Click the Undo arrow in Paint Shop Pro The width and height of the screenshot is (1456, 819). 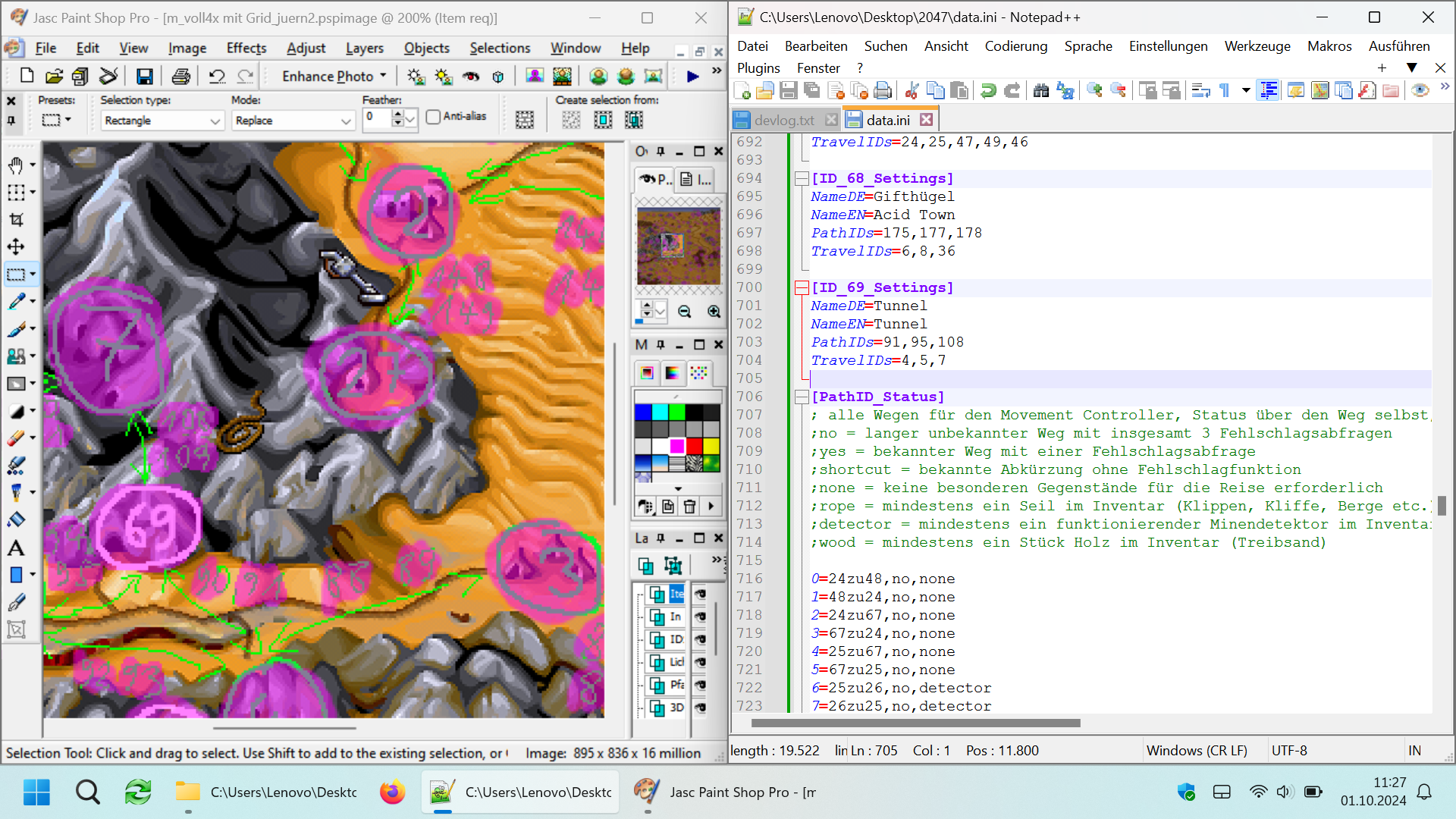[x=217, y=76]
